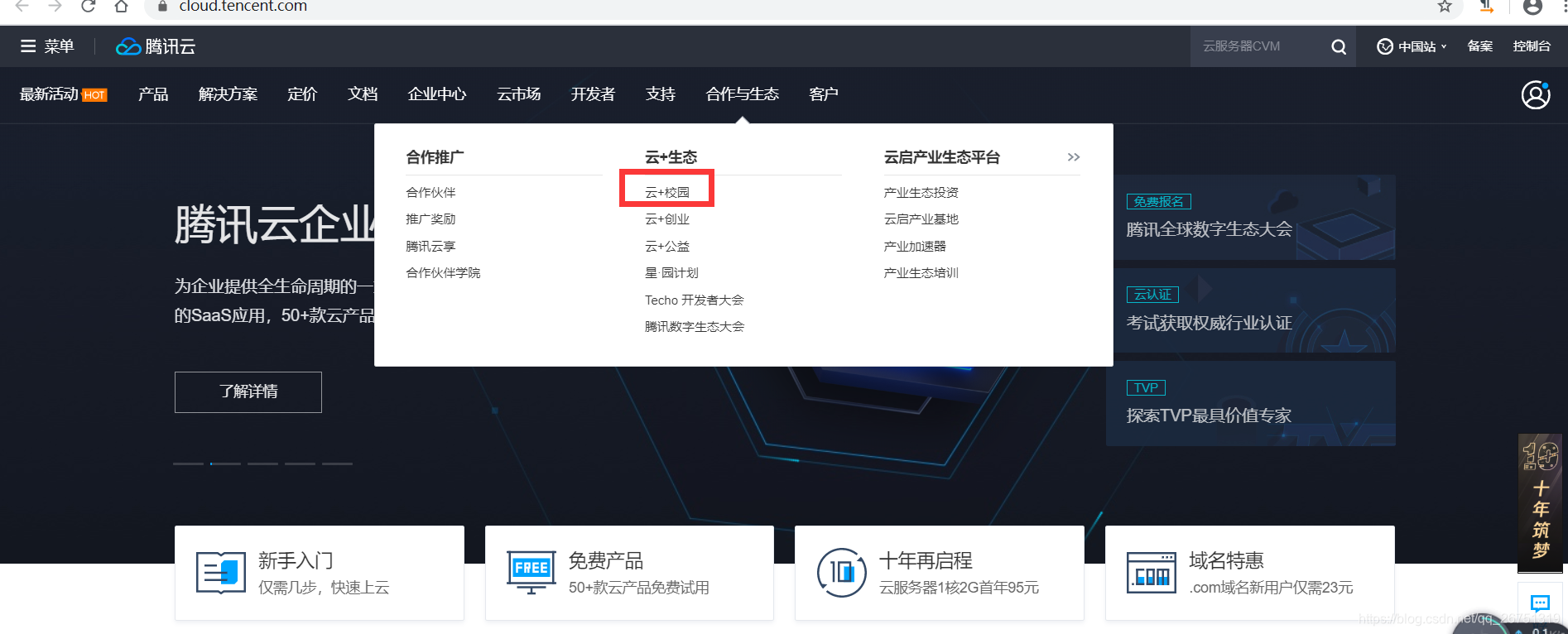The width and height of the screenshot is (1568, 634).
Task: Select 合作伙伴学院 link
Action: click(443, 273)
